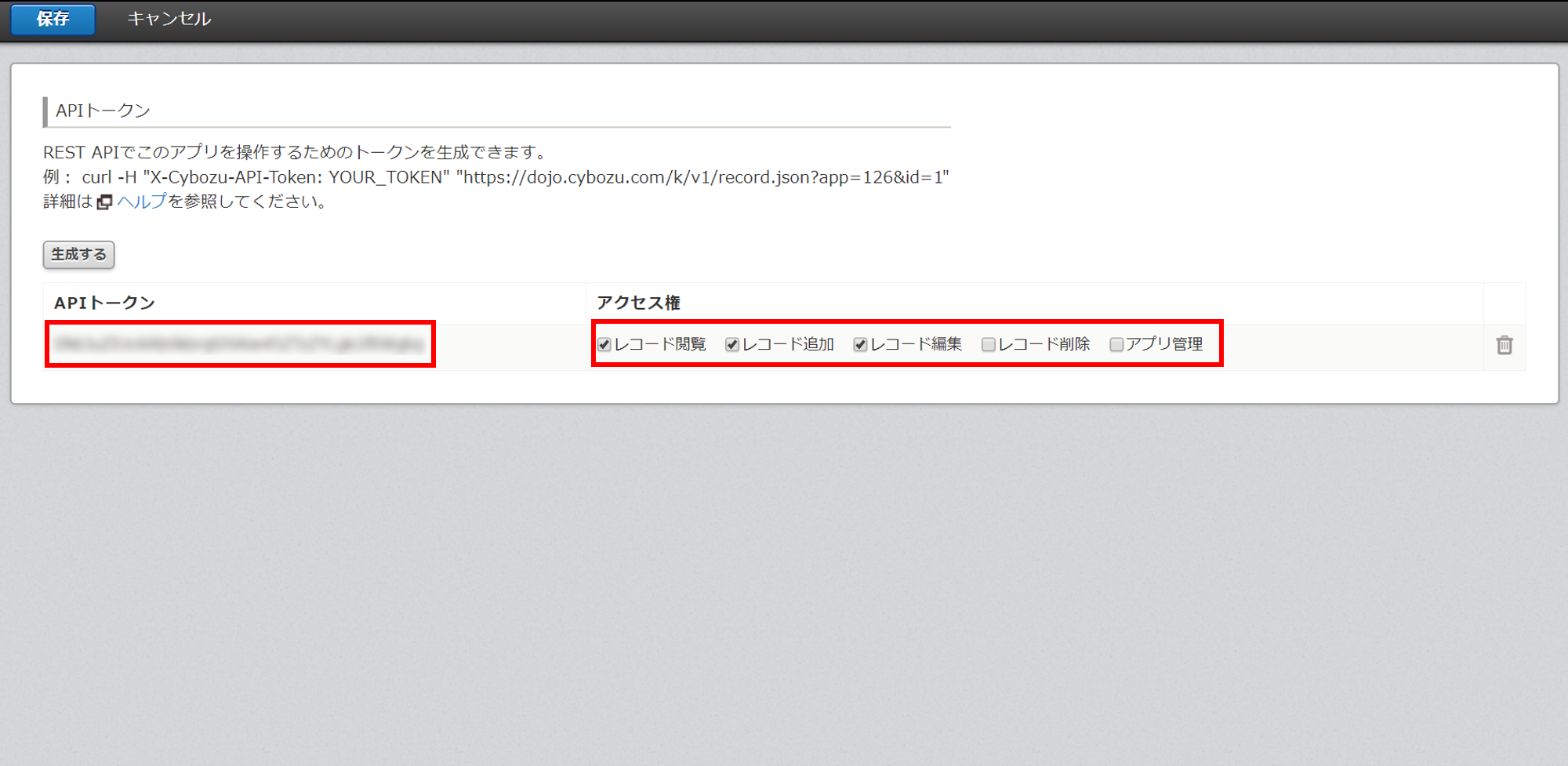This screenshot has width=1568, height=766.
Task: Open the ヘルプ help link
Action: (x=142, y=201)
